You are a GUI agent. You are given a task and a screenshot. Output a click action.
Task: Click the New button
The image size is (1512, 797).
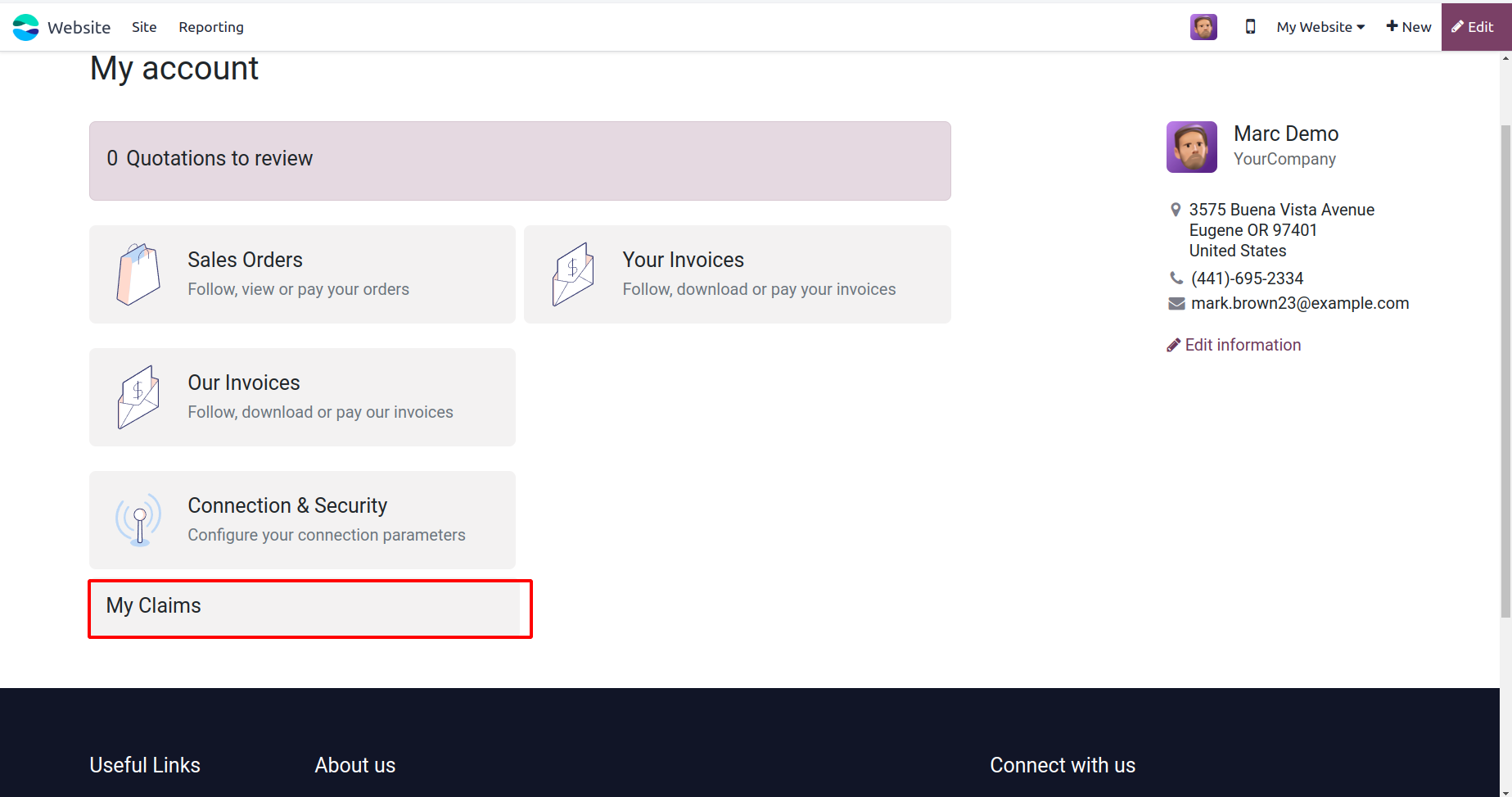1409,27
